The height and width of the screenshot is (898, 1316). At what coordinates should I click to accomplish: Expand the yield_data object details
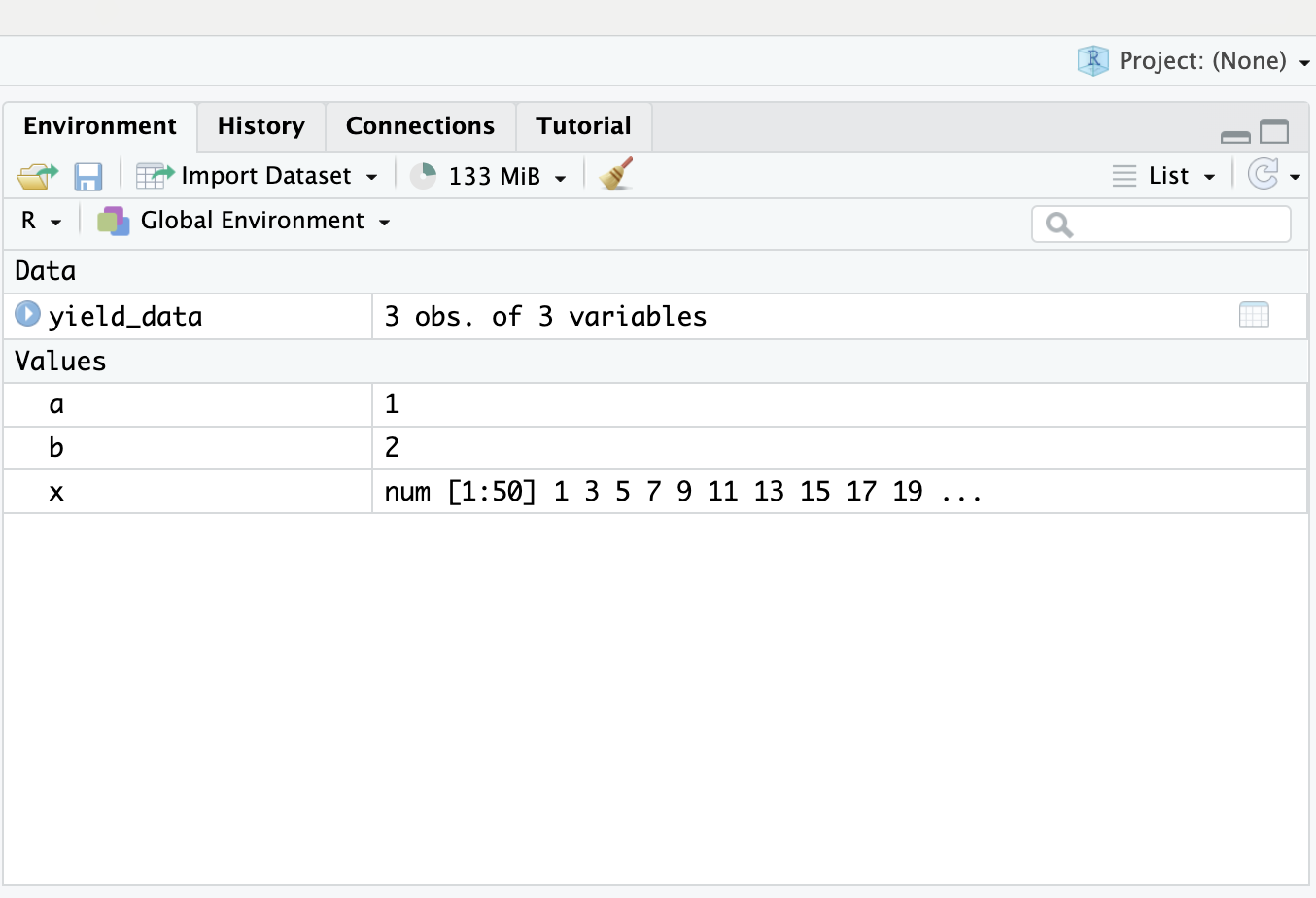(27, 314)
